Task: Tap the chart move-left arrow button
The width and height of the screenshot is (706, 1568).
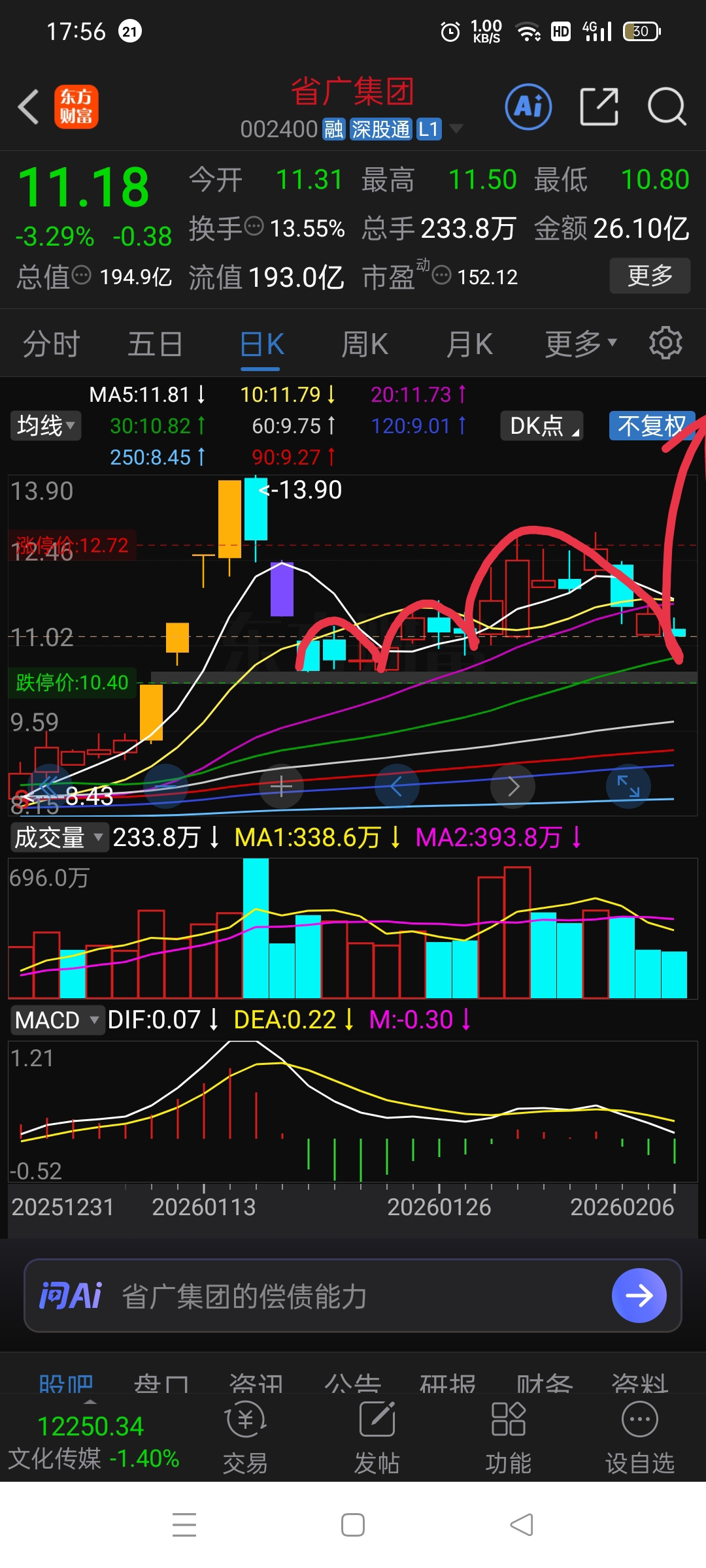Action: pos(396,786)
